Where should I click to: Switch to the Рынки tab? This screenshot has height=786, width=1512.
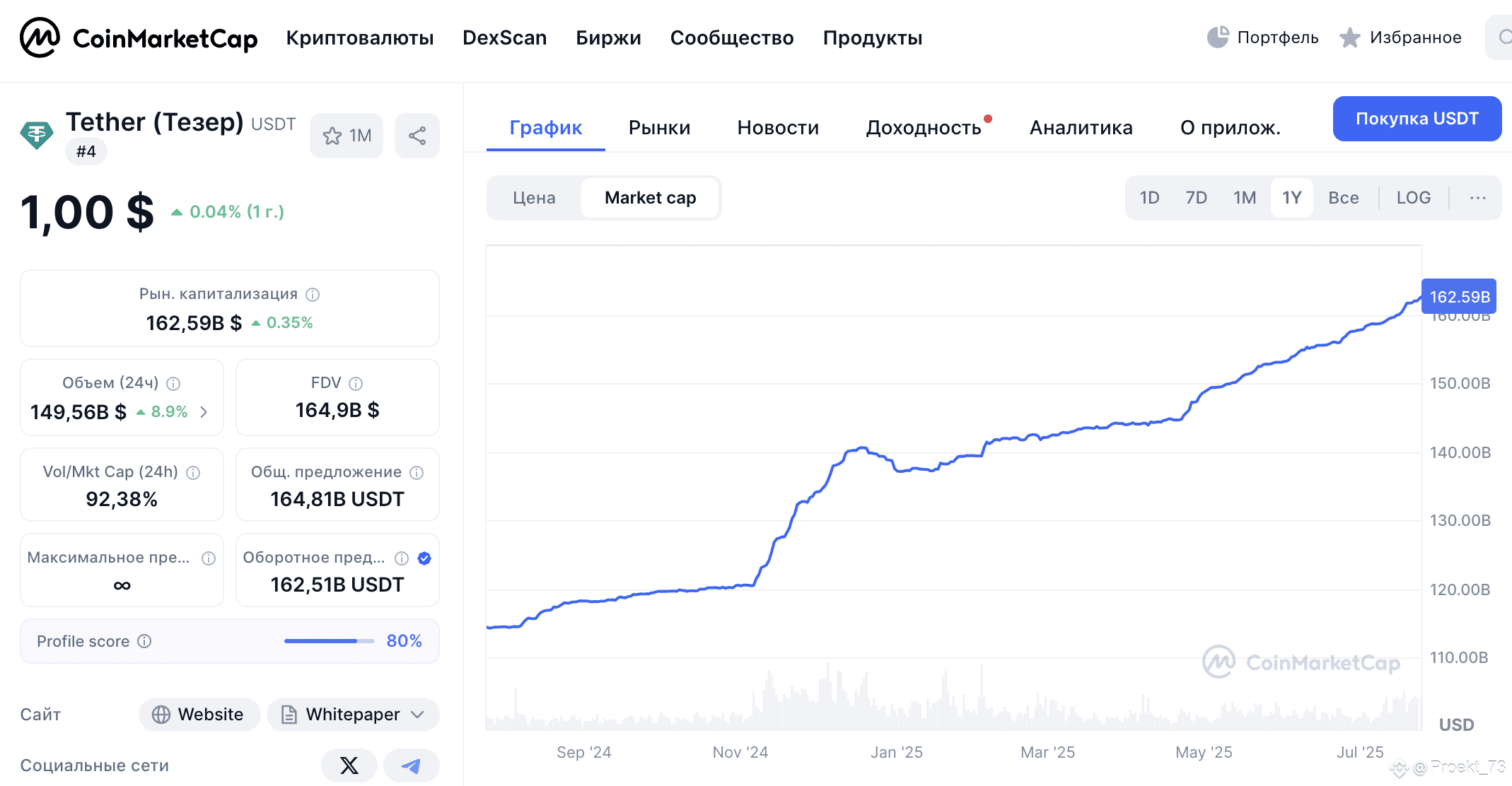pos(659,128)
